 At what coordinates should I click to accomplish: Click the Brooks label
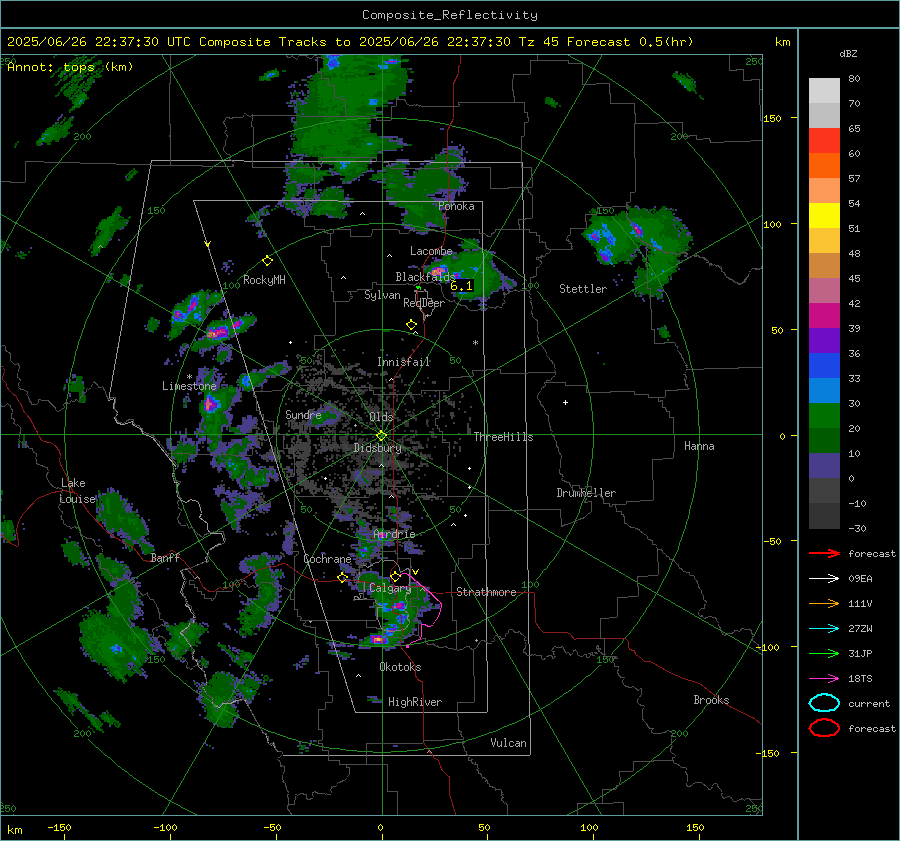point(711,700)
